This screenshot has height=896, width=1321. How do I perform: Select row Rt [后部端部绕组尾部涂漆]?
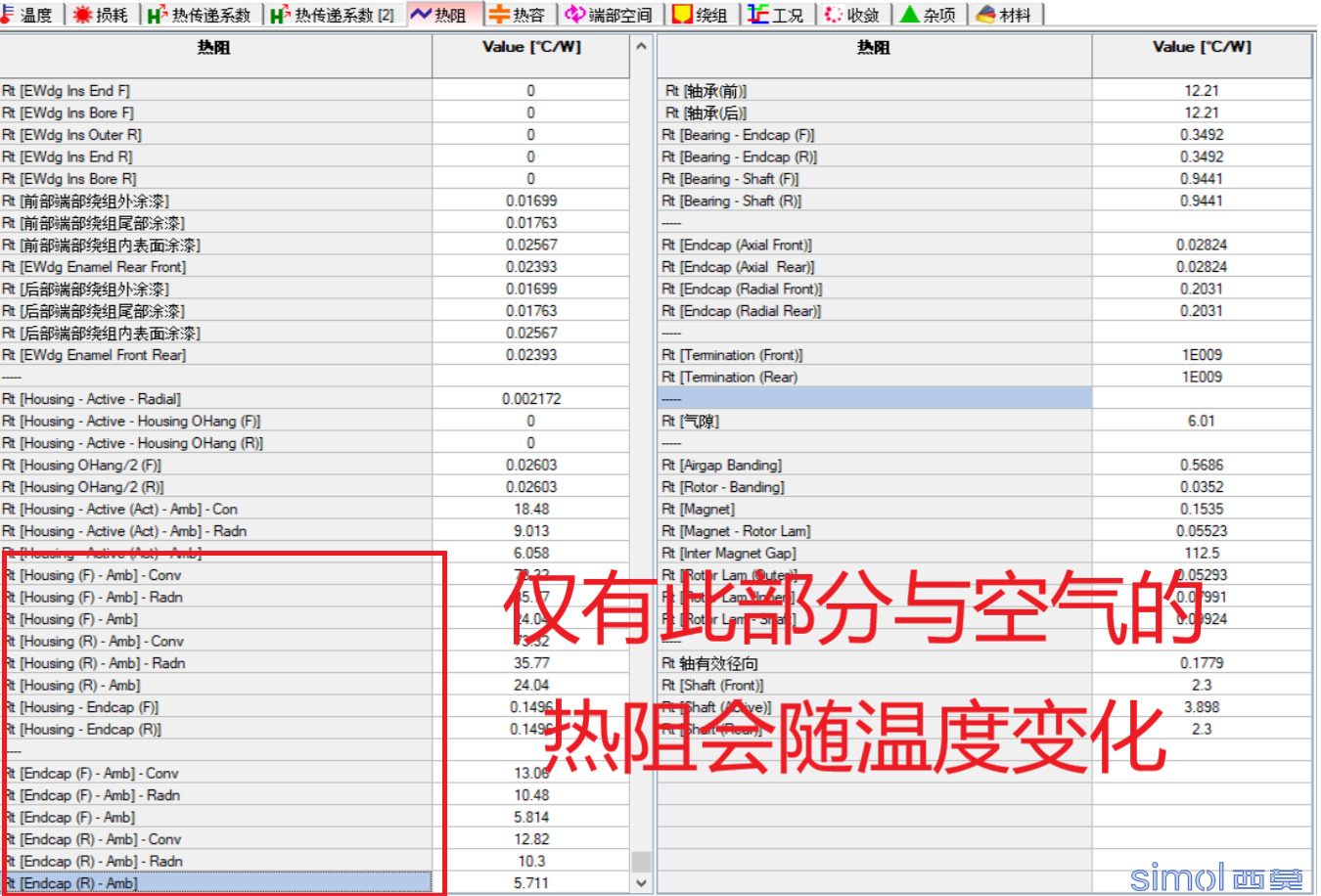coord(215,311)
